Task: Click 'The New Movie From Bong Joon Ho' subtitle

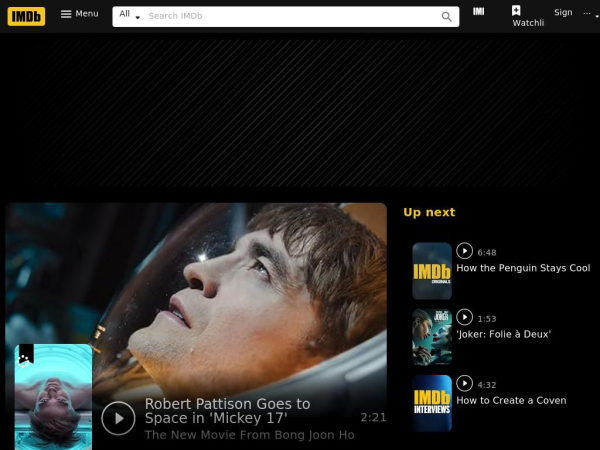Action: (x=249, y=435)
